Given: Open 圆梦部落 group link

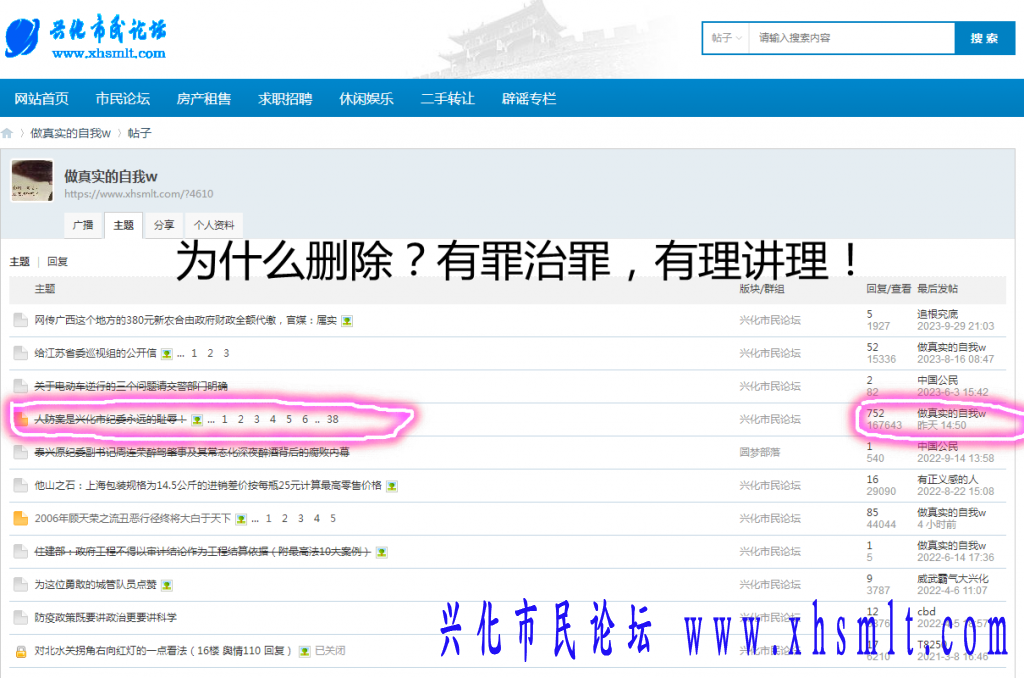Looking at the screenshot, I should (760, 452).
